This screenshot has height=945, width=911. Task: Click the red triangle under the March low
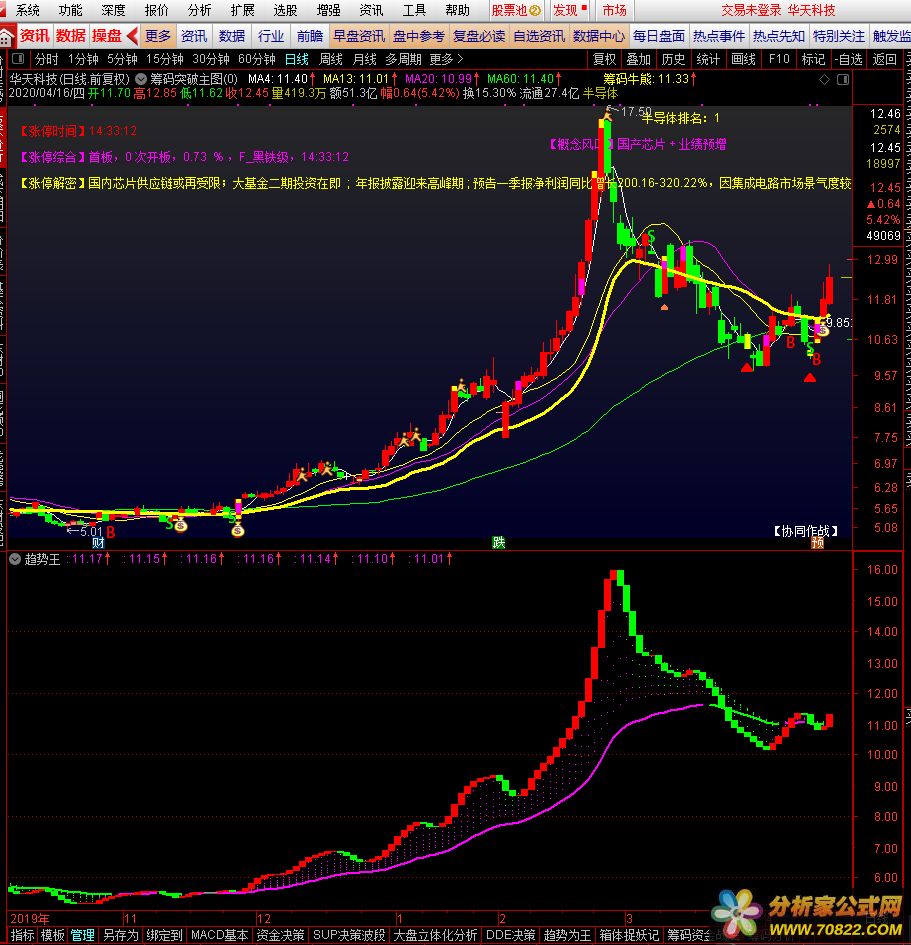tap(747, 367)
